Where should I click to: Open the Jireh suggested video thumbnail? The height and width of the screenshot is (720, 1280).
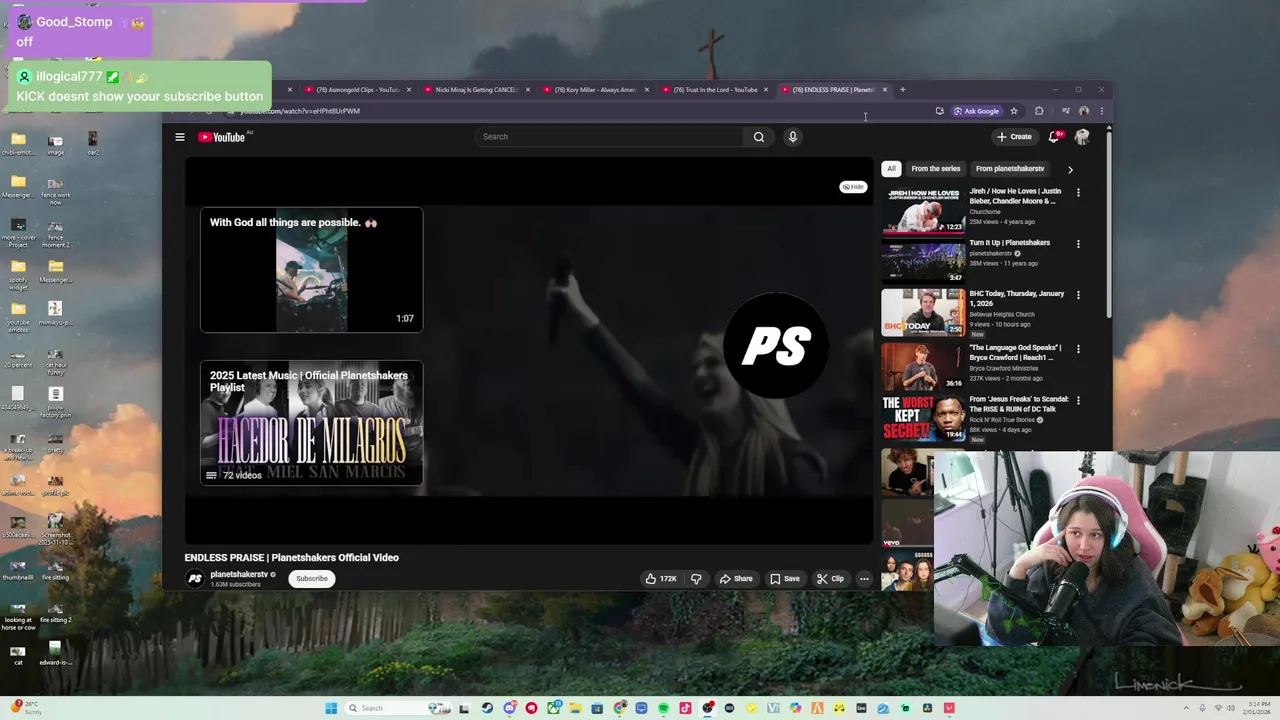coord(923,210)
